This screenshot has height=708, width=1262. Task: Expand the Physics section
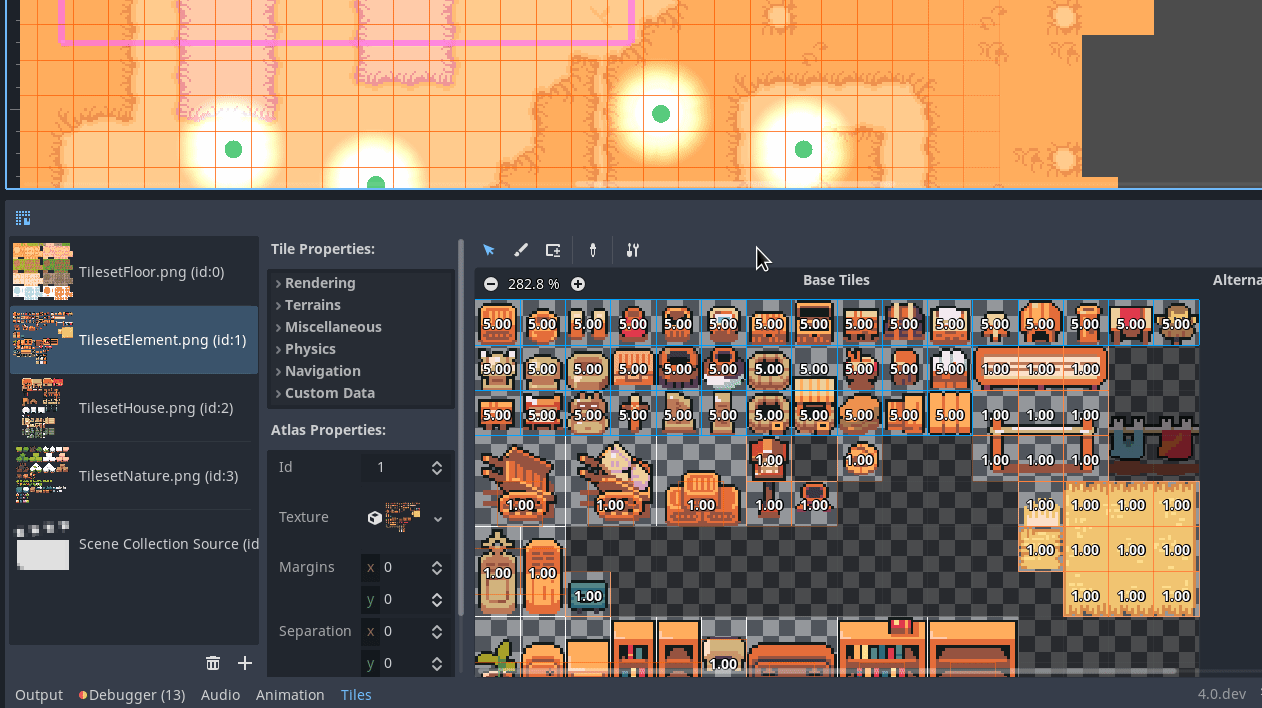pos(360,349)
